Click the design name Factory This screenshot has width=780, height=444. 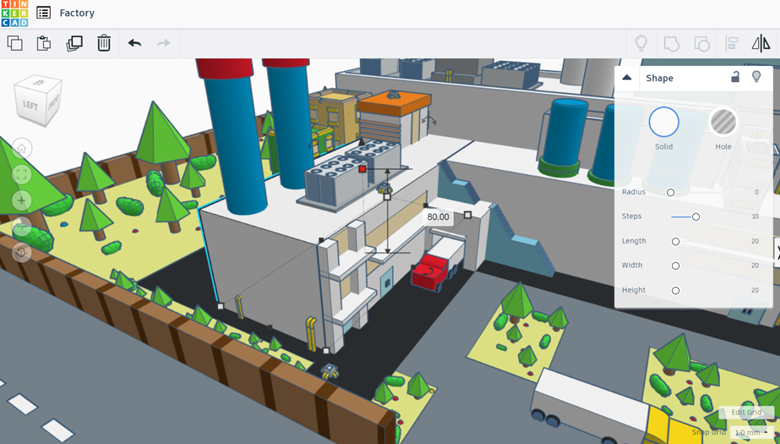77,13
